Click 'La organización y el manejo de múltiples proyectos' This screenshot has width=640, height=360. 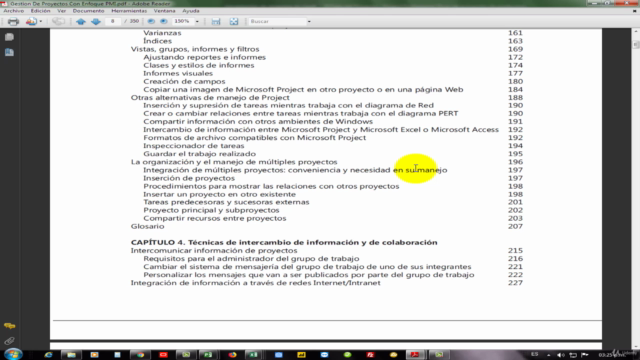pos(234,162)
